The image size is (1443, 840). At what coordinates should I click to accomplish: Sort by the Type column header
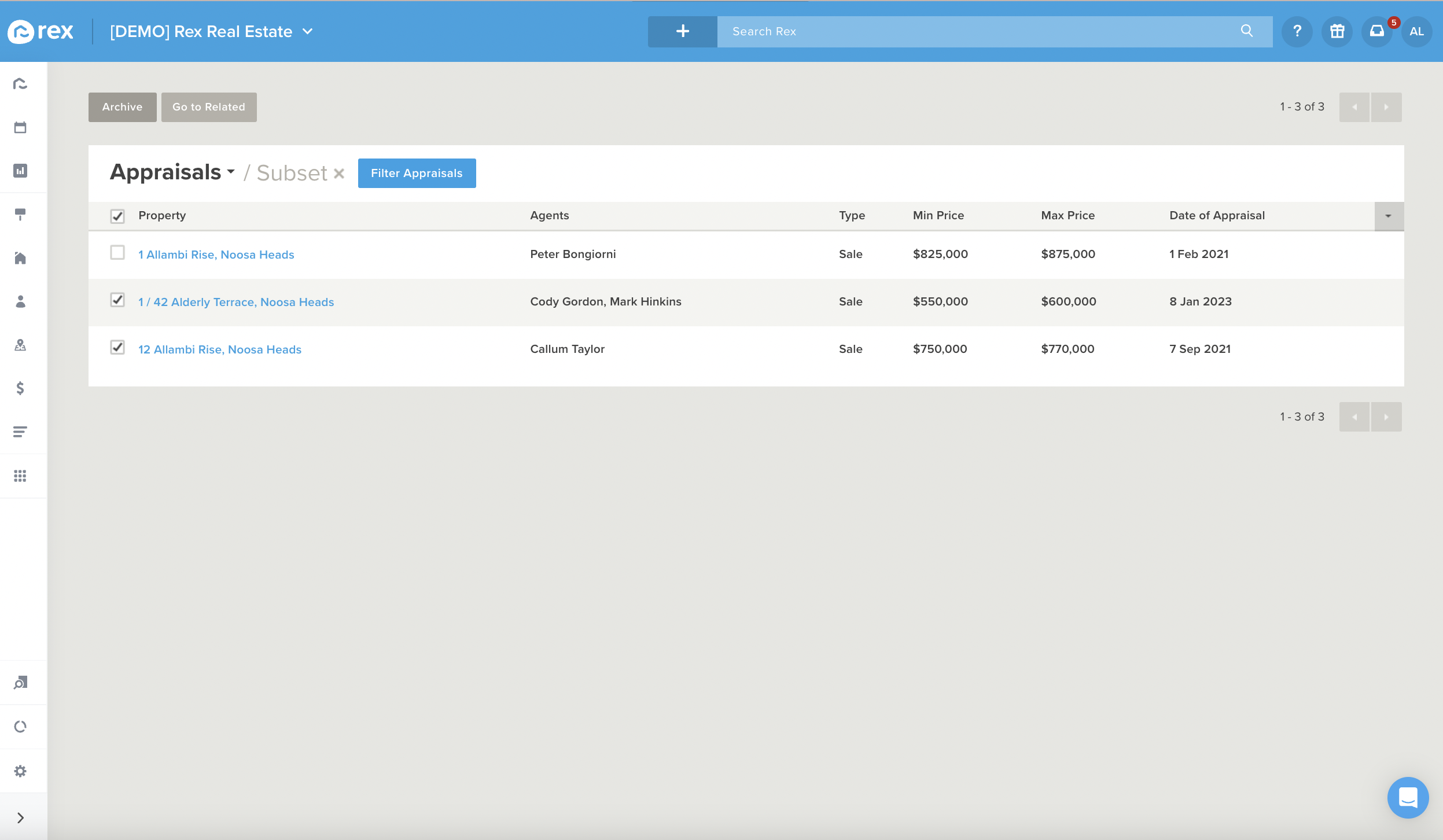(852, 215)
